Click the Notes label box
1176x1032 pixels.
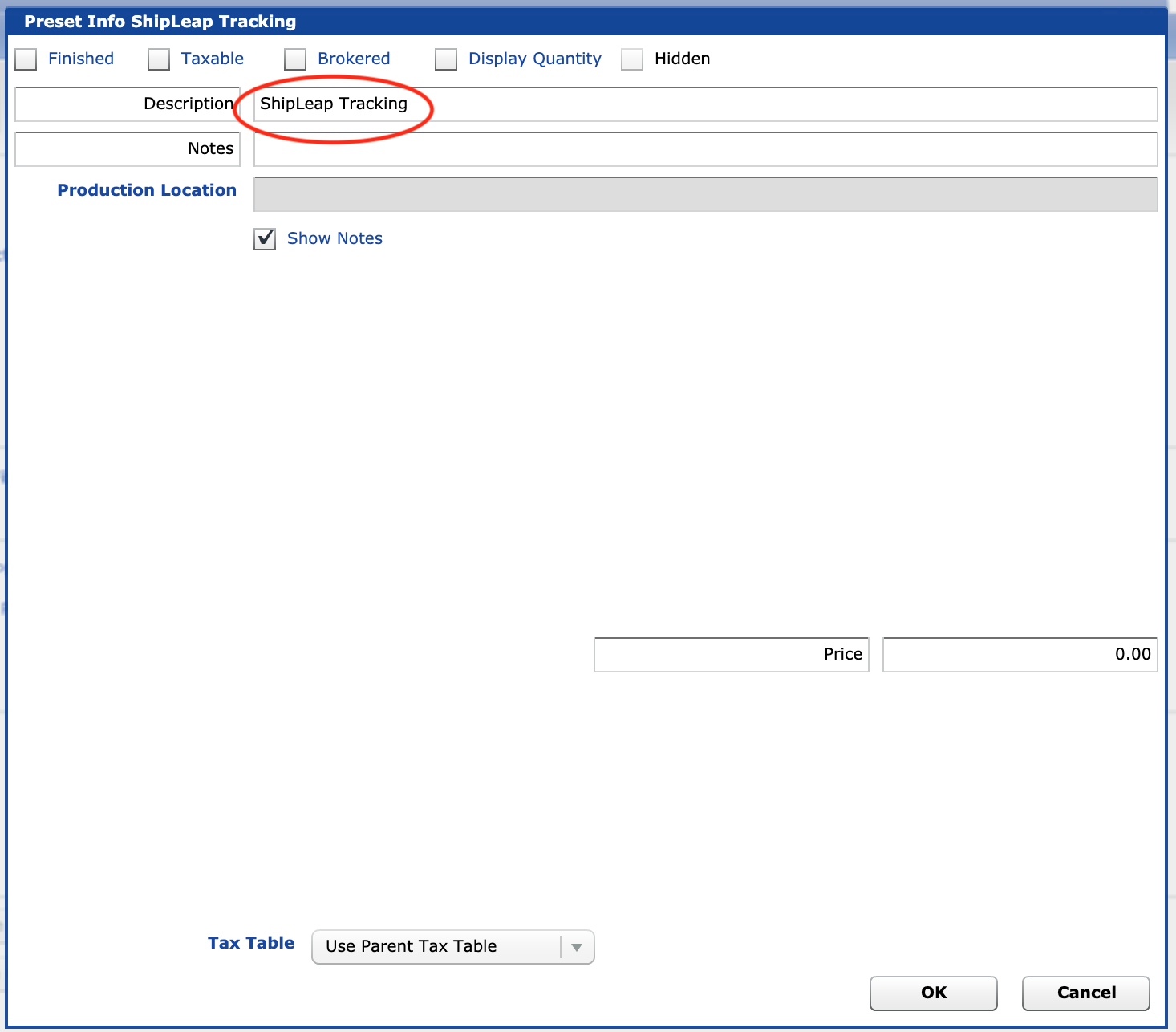pos(128,149)
